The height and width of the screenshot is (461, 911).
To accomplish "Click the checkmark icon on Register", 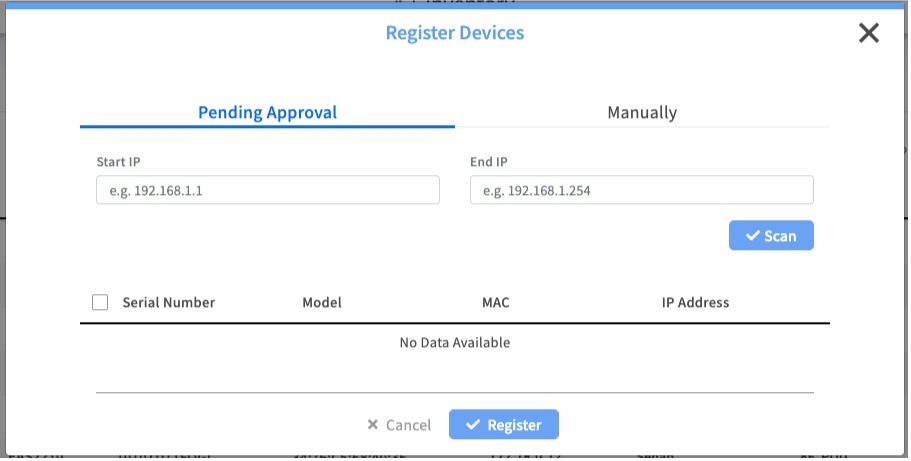I will [473, 425].
